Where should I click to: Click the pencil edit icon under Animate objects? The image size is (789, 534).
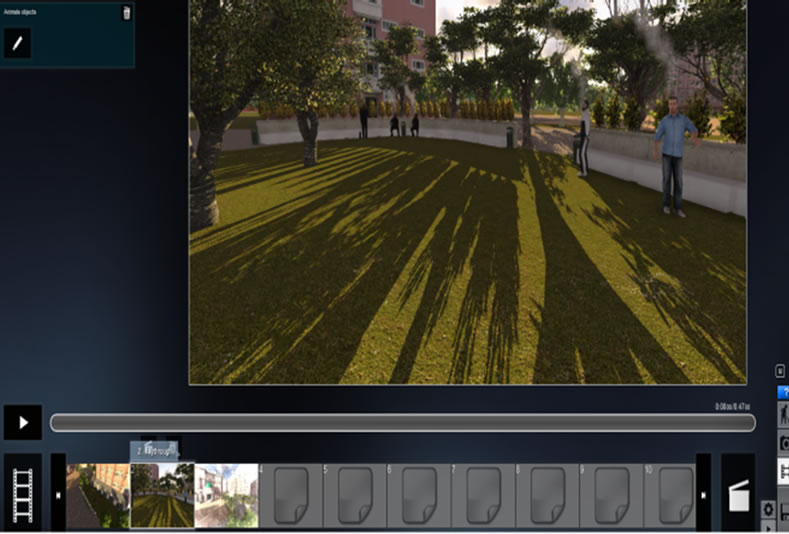(17, 43)
